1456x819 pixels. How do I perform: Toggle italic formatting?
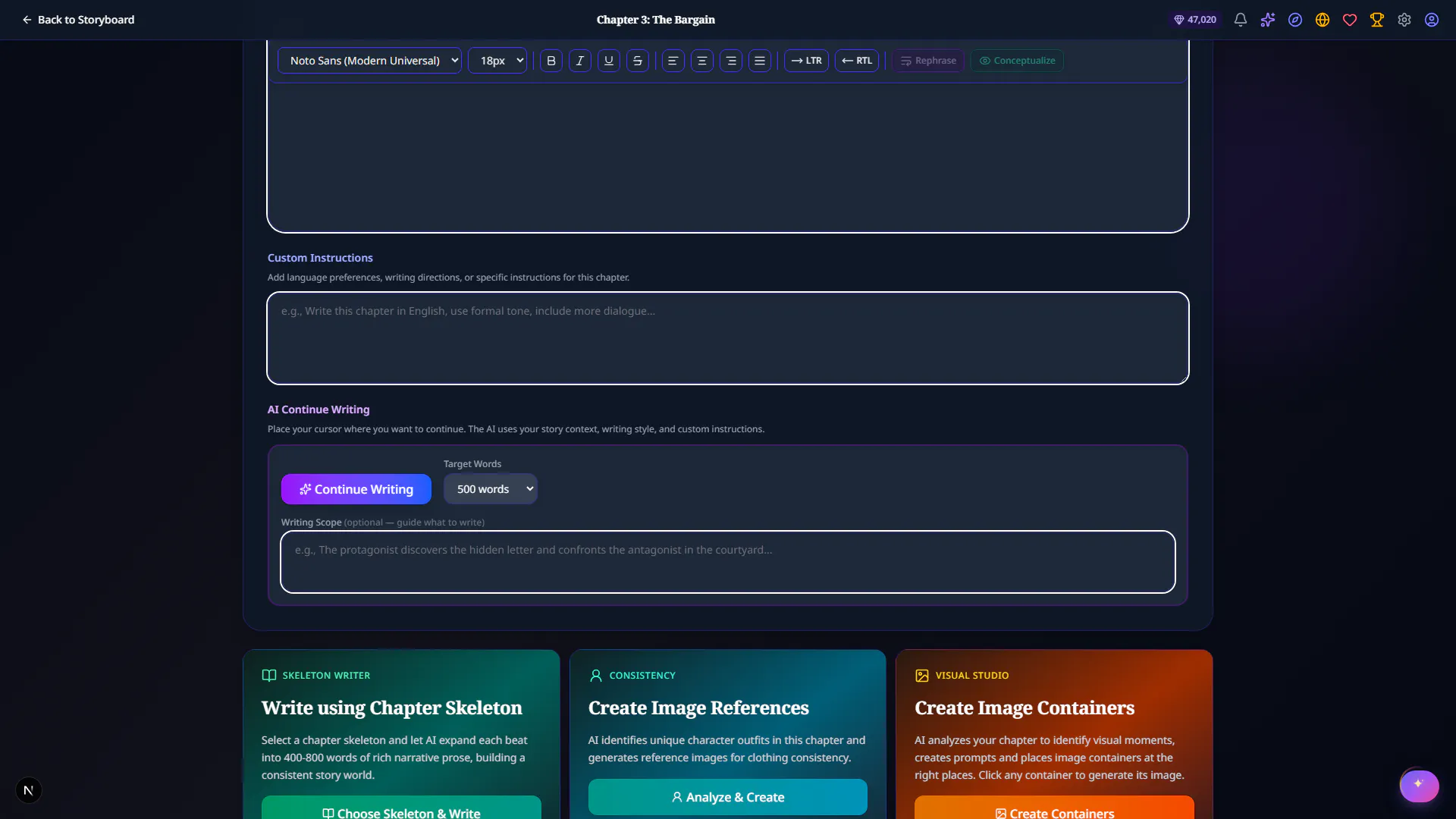[x=580, y=61]
